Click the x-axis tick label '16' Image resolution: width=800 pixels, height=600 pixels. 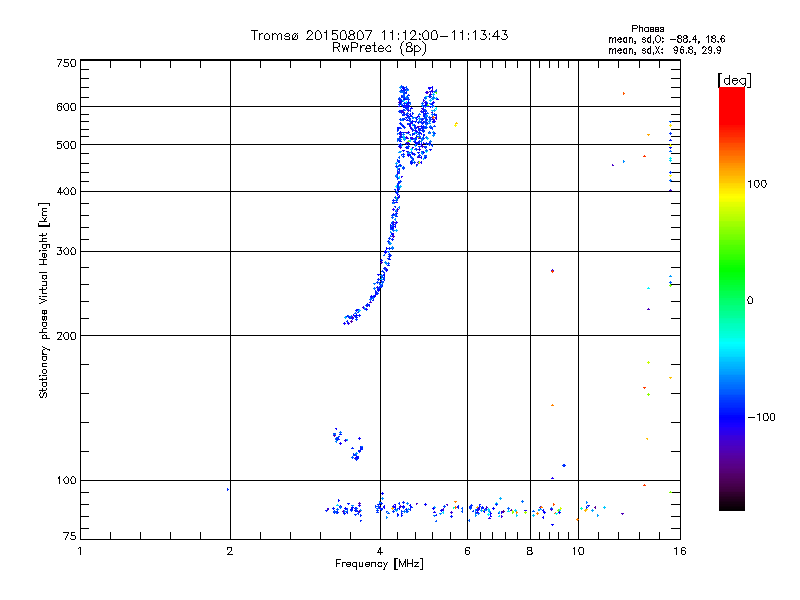tap(680, 551)
